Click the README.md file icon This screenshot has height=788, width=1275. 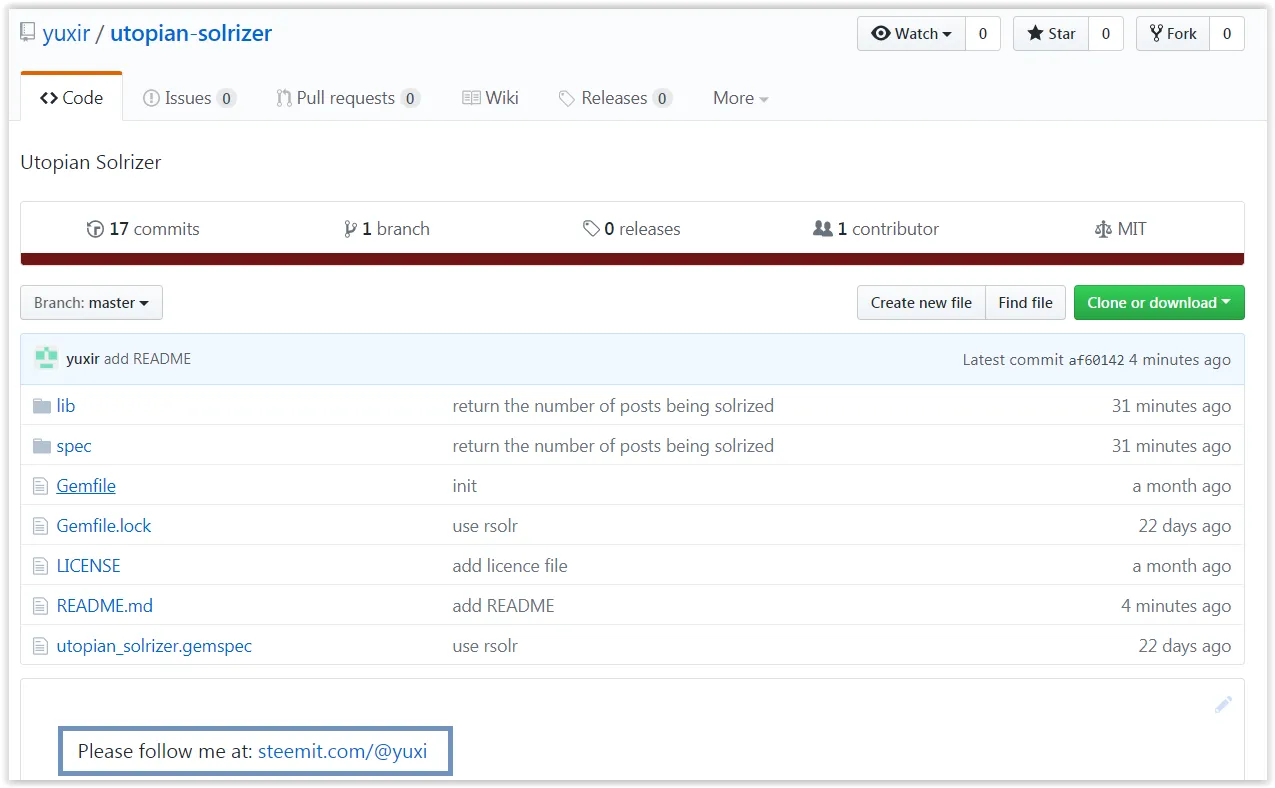tap(40, 606)
